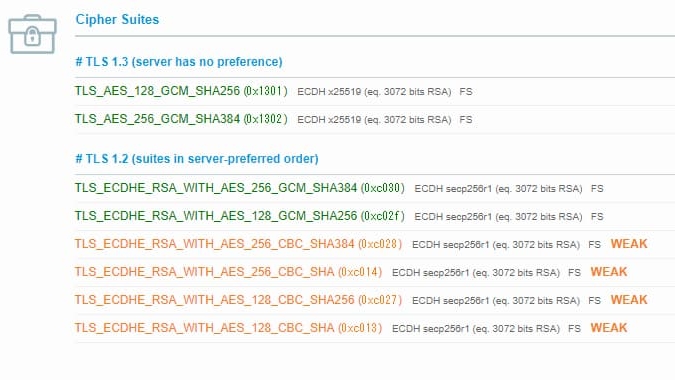Select TLS_ECDHE_RSA_WITH_AES_256_CBC_SHA384 weak suite
This screenshot has width=675, height=380.
[238, 244]
